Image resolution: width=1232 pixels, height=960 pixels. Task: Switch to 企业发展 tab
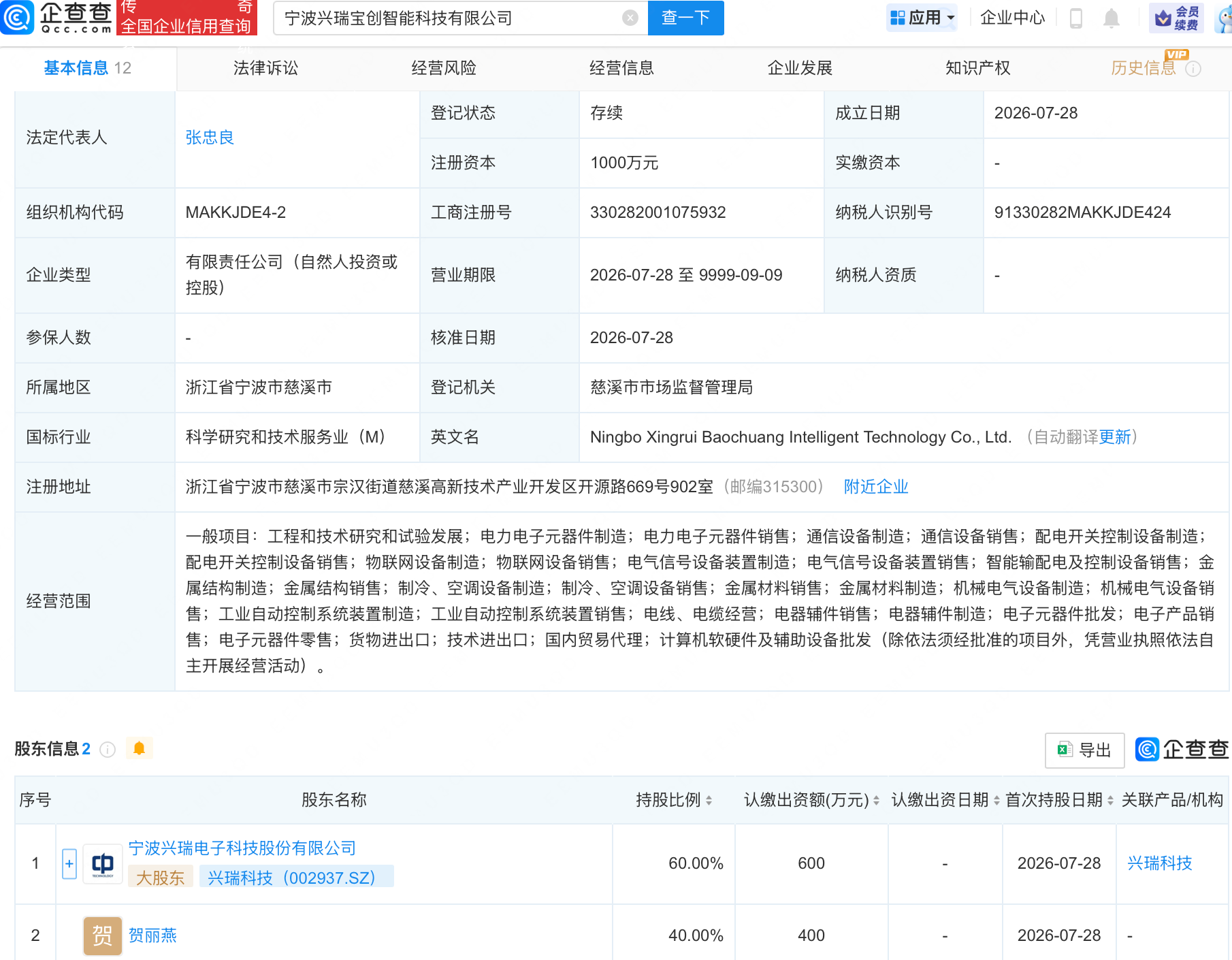[800, 68]
